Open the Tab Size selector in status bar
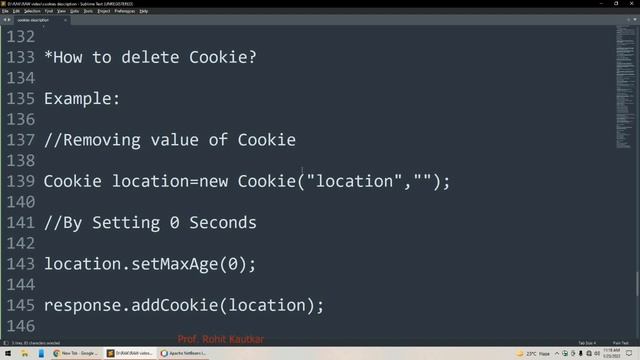This screenshot has width=640, height=360. (x=587, y=343)
